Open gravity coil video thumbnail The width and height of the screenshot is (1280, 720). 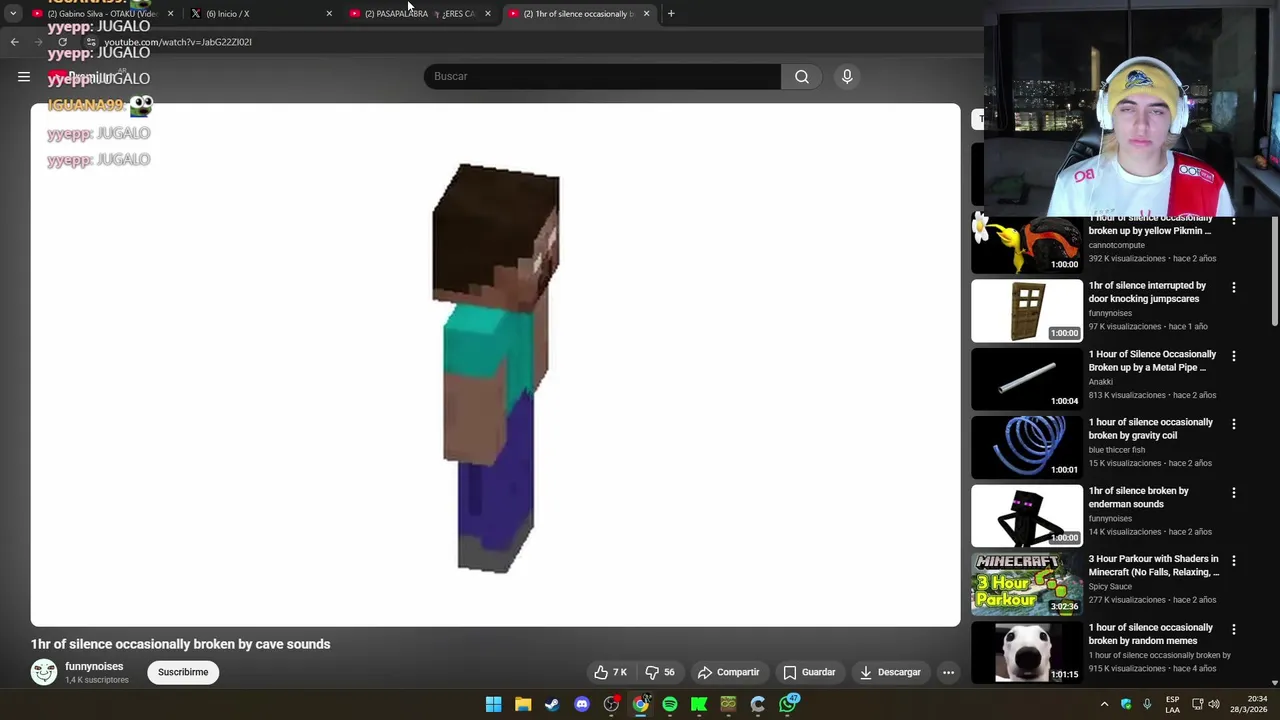tap(1027, 447)
